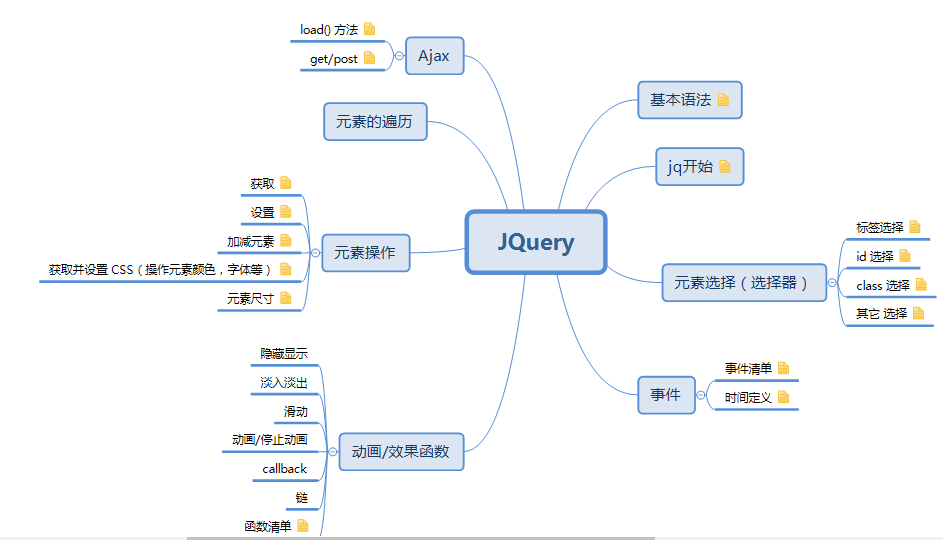Open the note icon beside load() 方法

coord(369,29)
